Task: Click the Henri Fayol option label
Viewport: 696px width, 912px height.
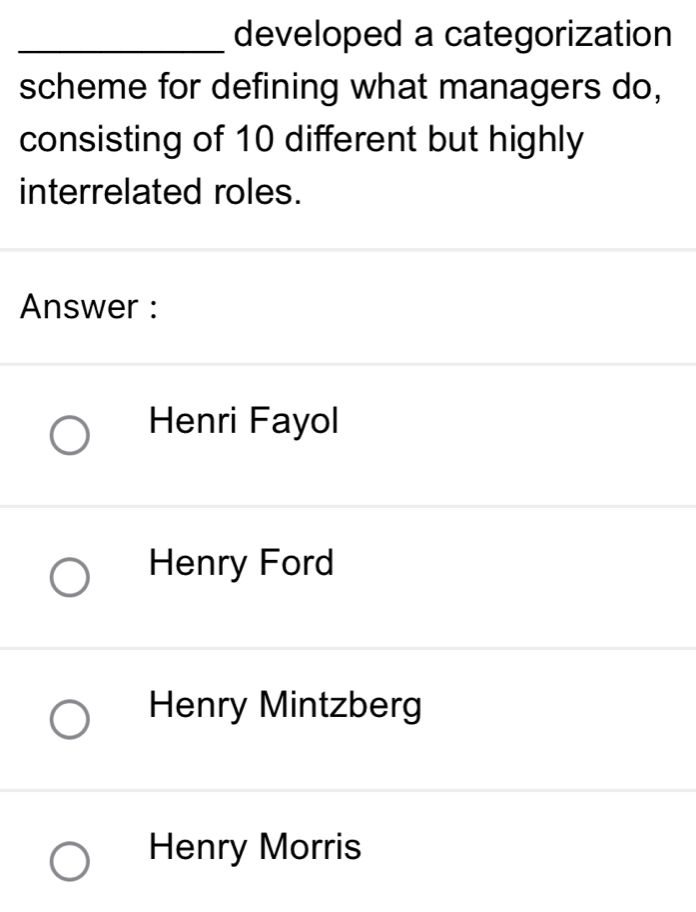Action: pos(244,421)
